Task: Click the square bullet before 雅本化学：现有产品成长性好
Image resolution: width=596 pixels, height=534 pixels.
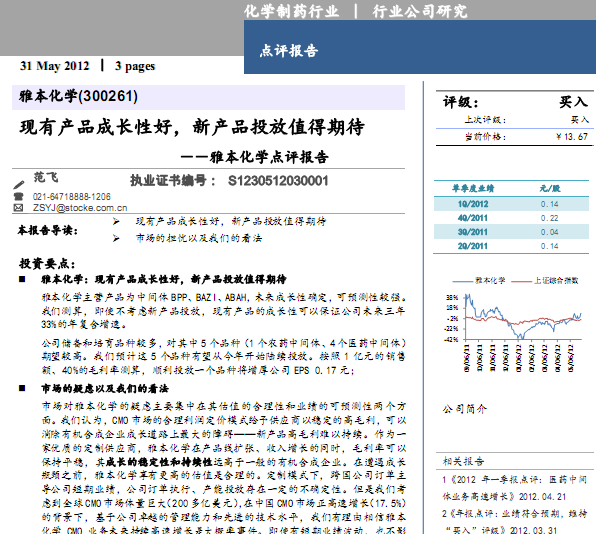Action: click(x=22, y=279)
